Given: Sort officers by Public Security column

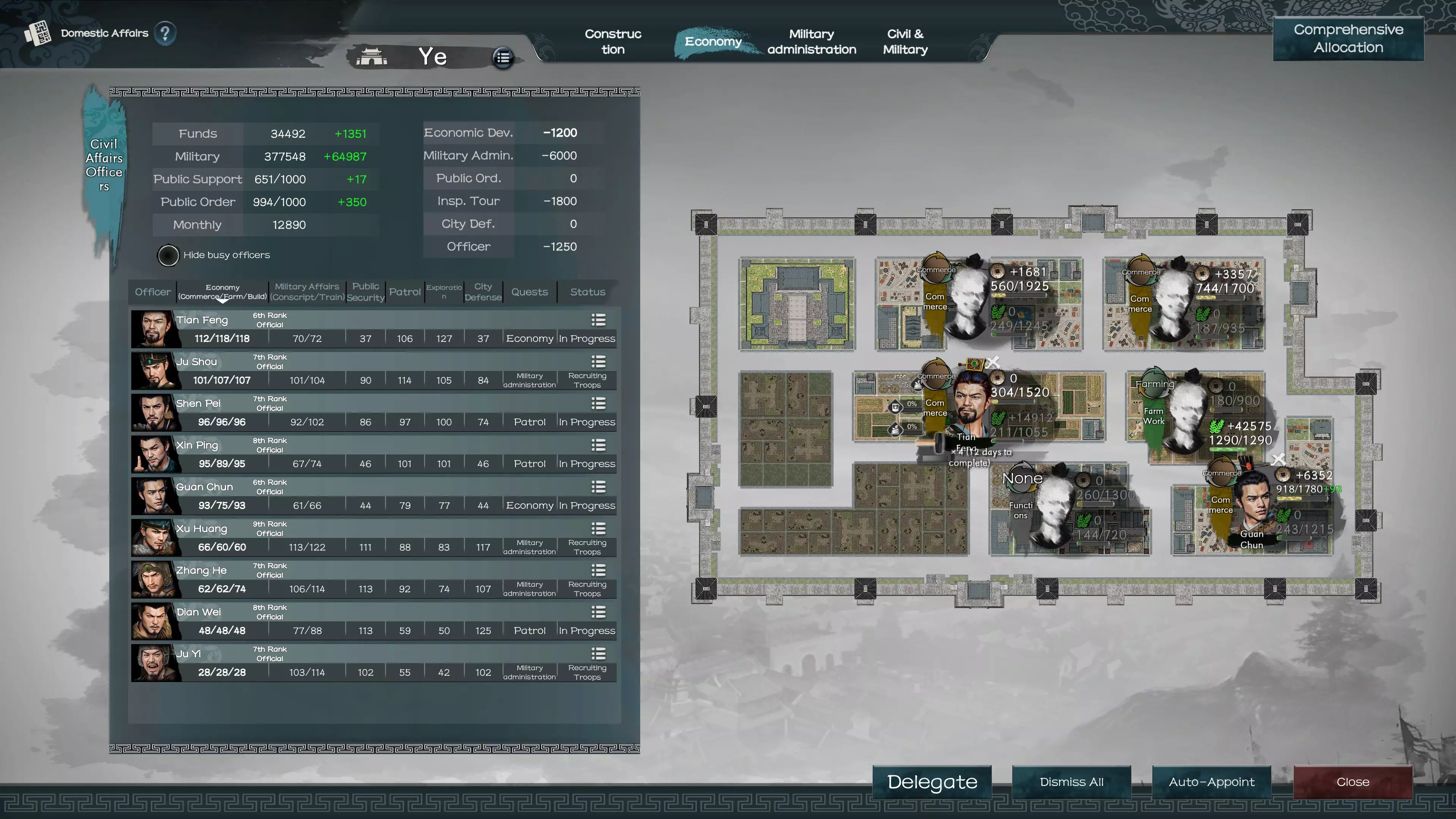Looking at the screenshot, I should pos(365,292).
